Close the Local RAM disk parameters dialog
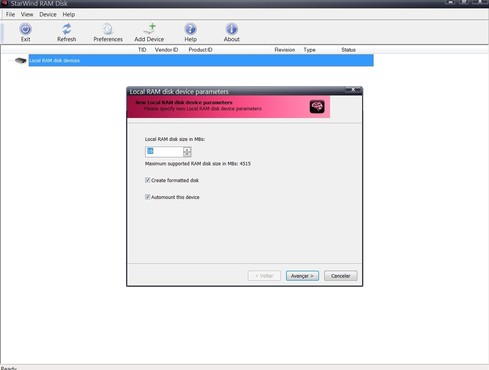489x370 pixels. 353,90
